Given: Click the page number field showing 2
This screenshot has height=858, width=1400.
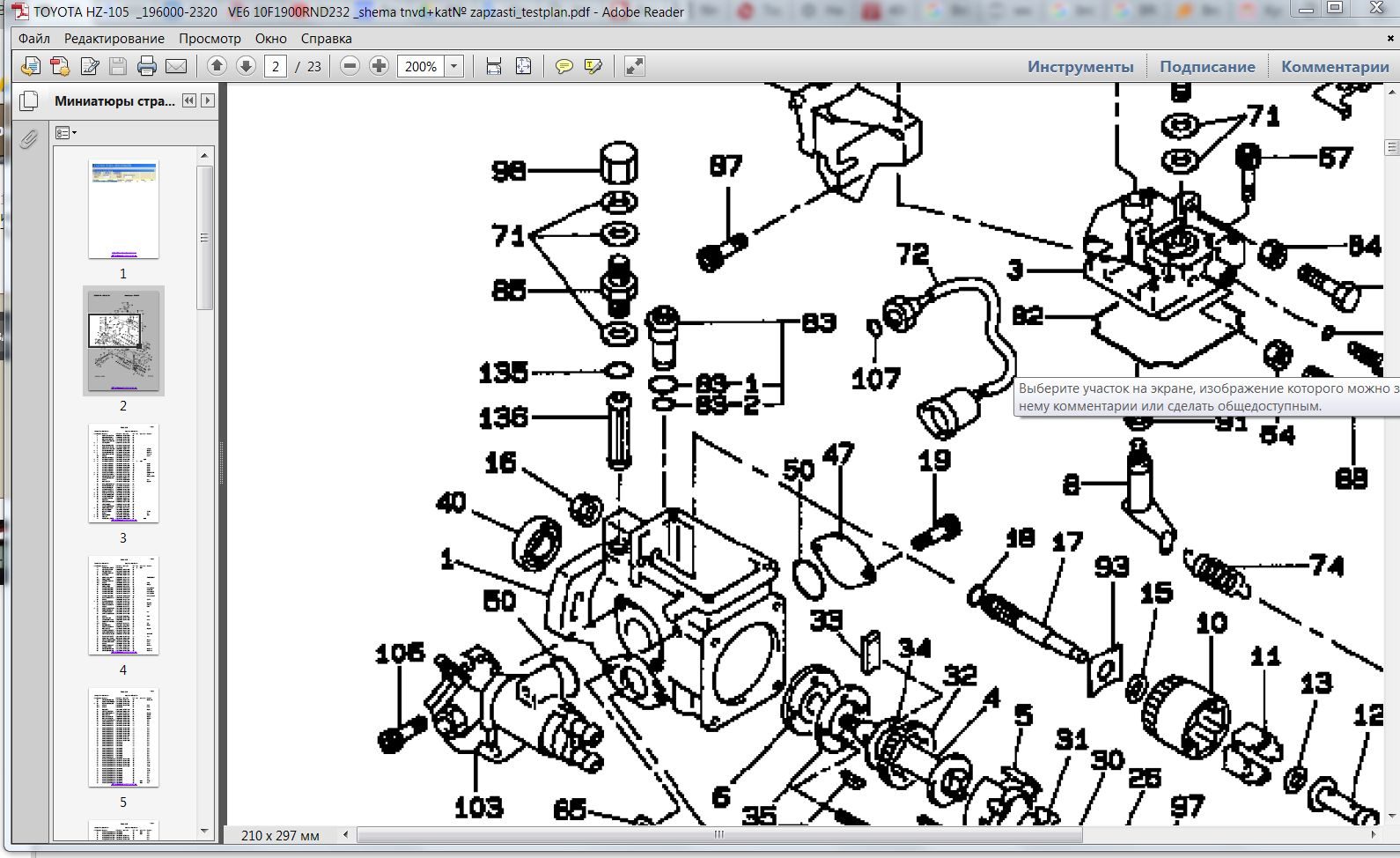Looking at the screenshot, I should point(276,66).
